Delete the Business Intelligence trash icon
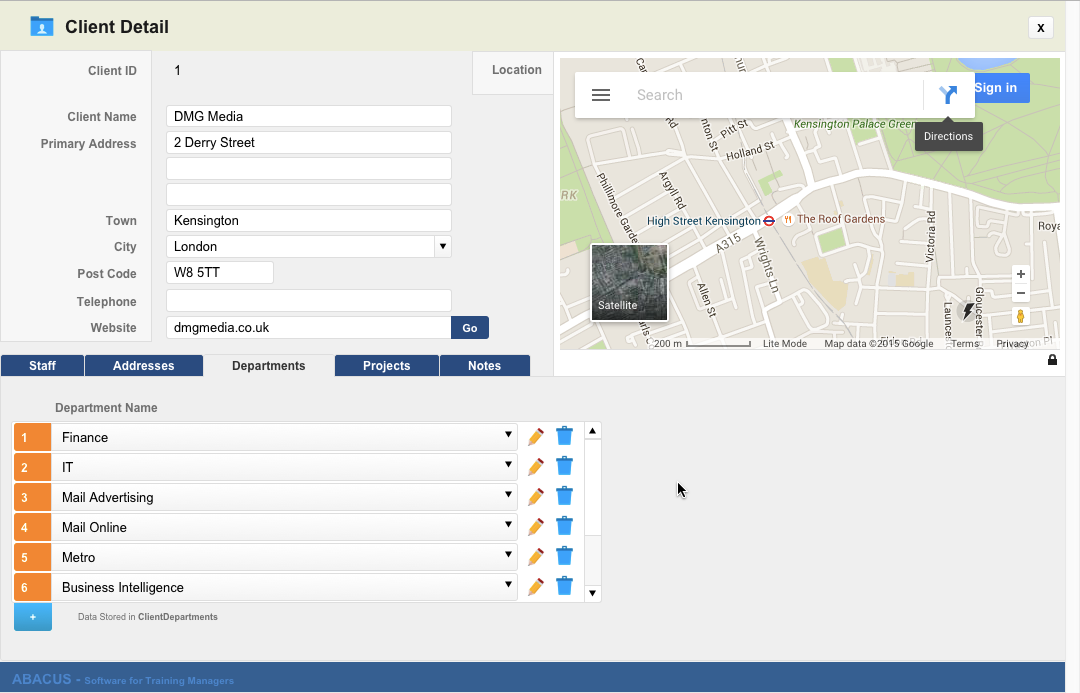1080x693 pixels. coord(564,586)
